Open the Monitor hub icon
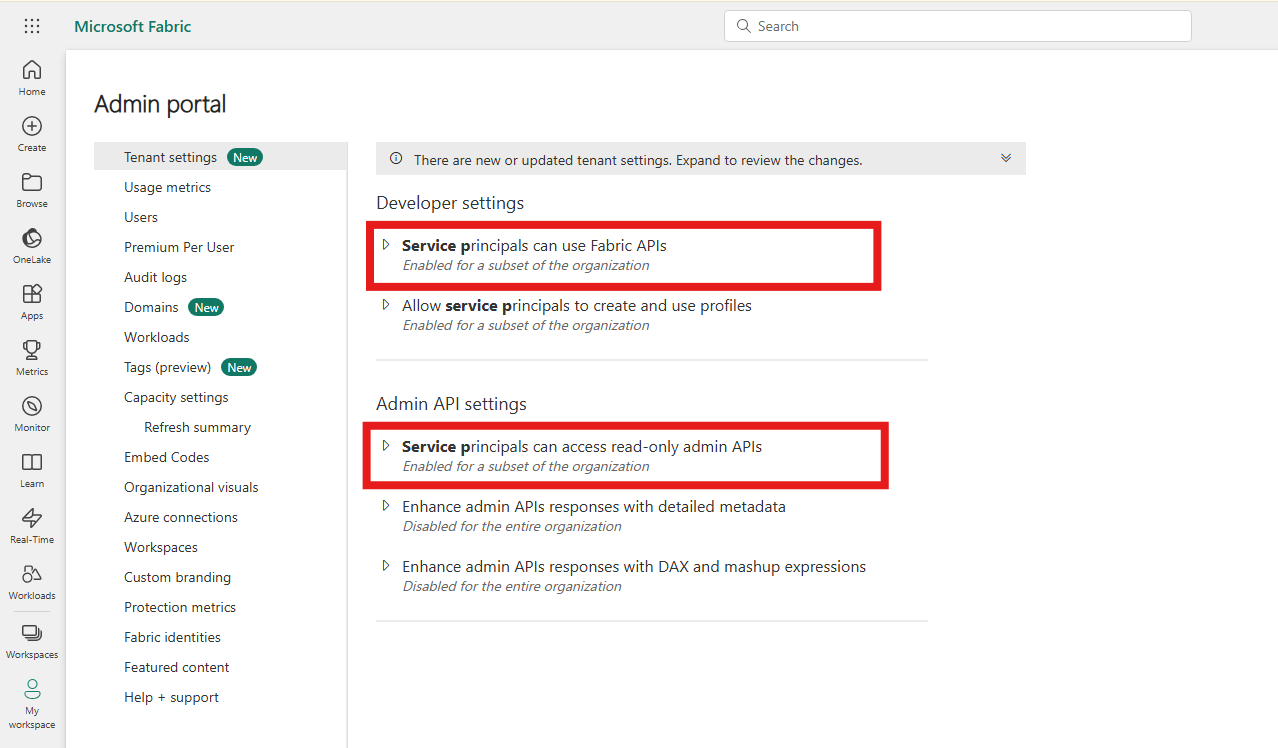1278x748 pixels. (32, 414)
